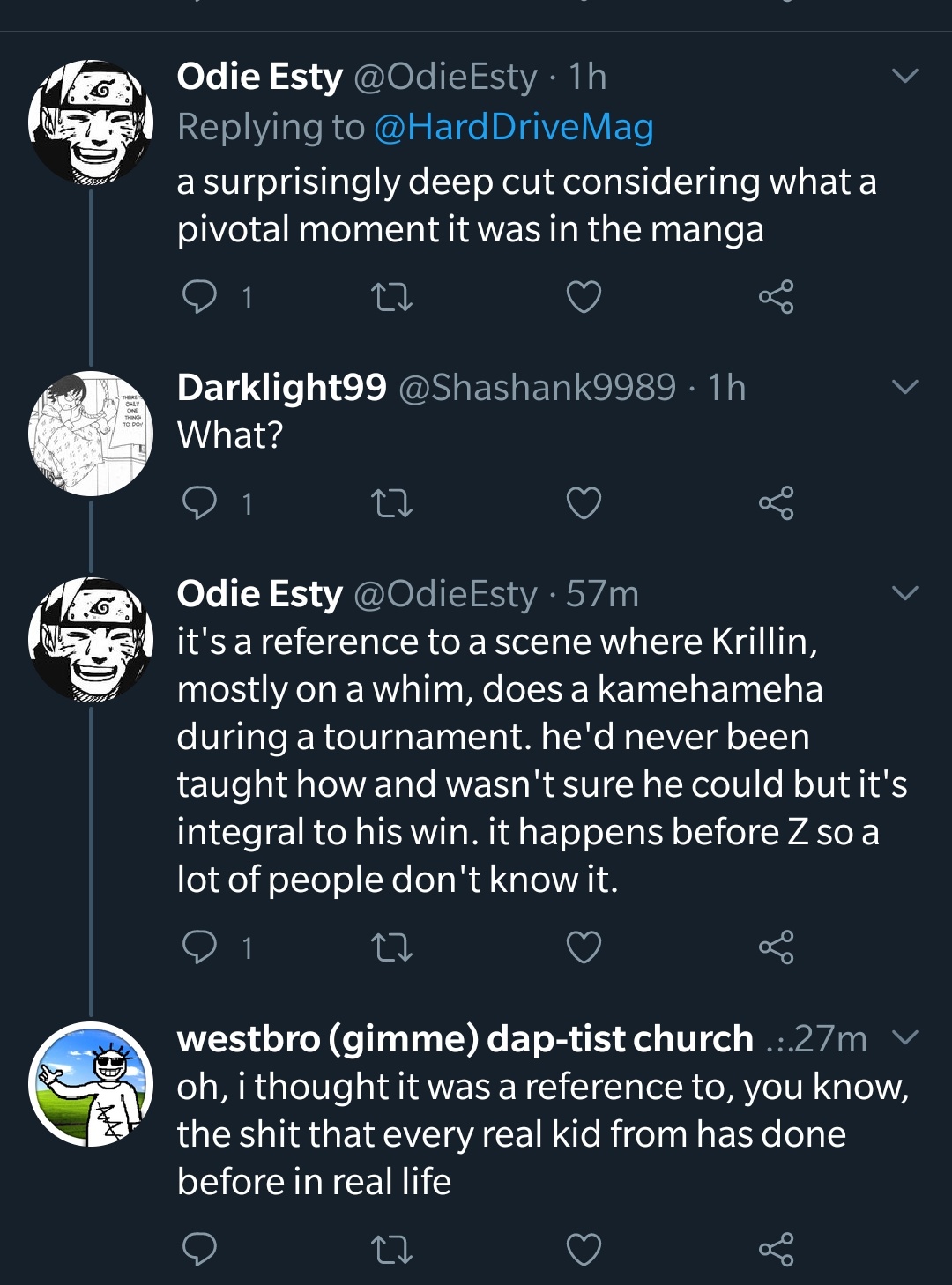Like Odie Esty's "deep cut" tweet
The width and height of the screenshot is (952, 1285).
click(x=584, y=297)
